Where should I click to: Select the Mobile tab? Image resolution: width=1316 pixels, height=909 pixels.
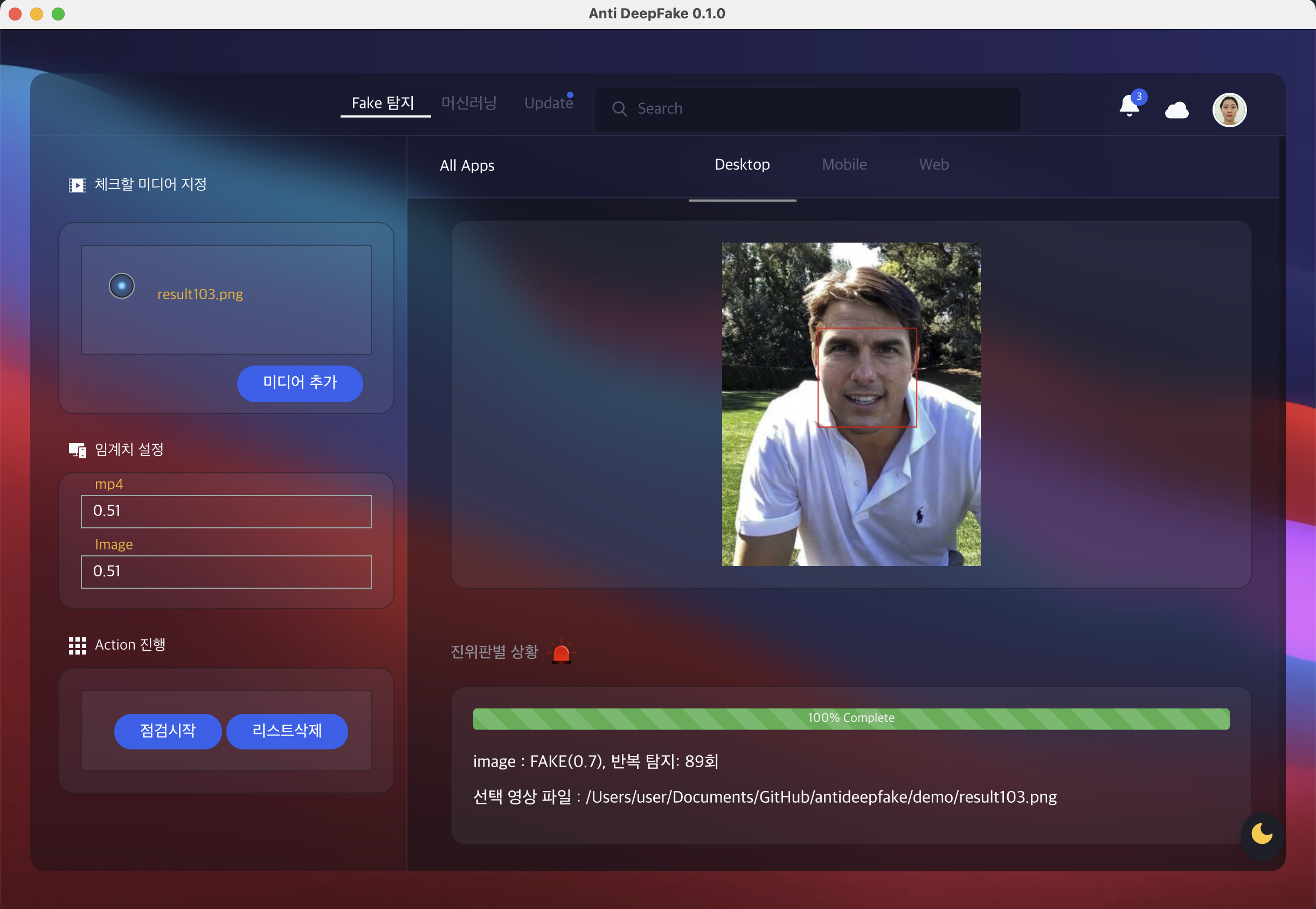[x=844, y=164]
